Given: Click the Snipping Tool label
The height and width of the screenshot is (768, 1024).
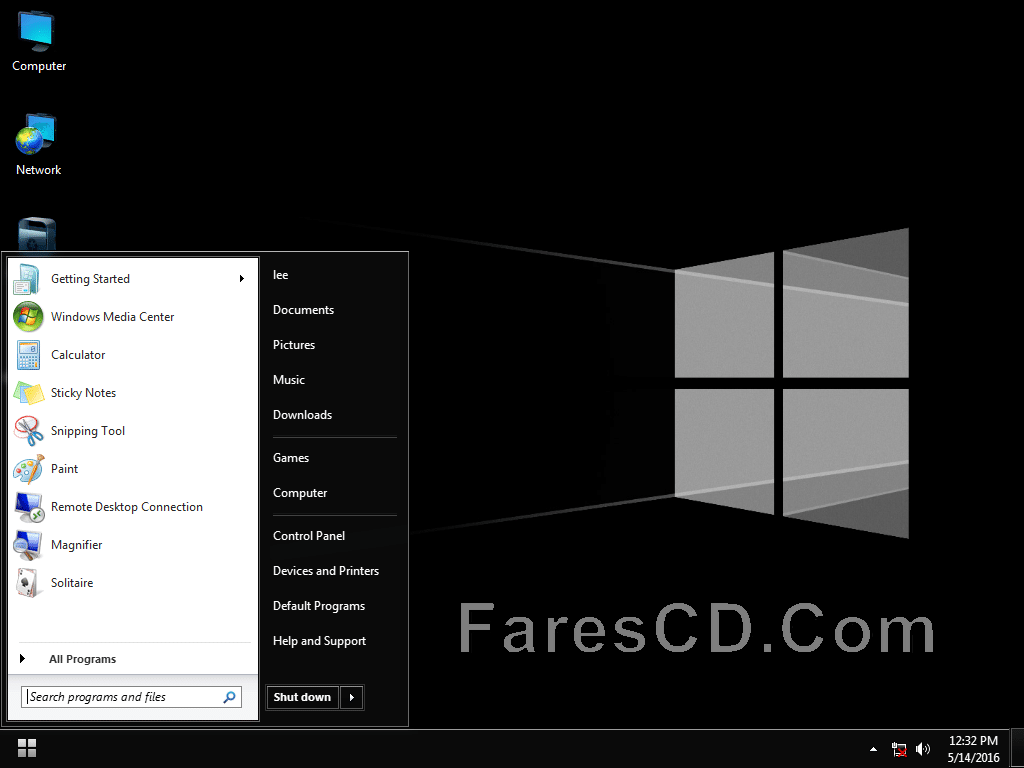Looking at the screenshot, I should [88, 431].
